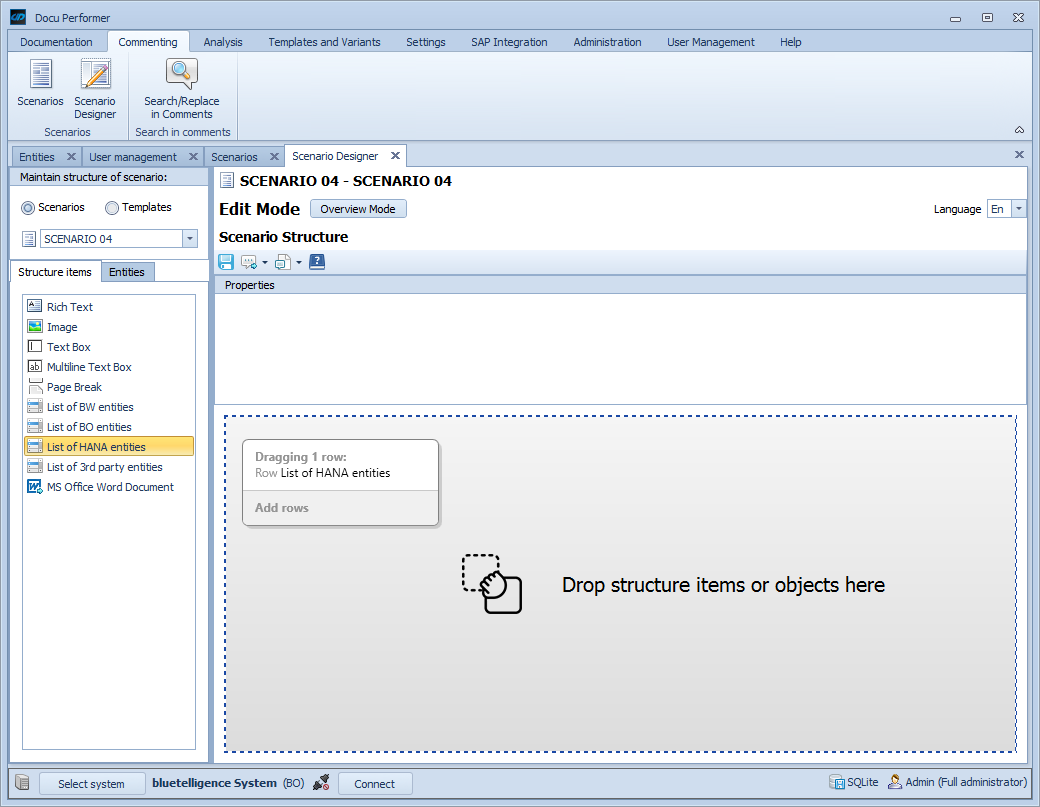Select the Scenarios radio button
The width and height of the screenshot is (1040, 807).
click(27, 207)
